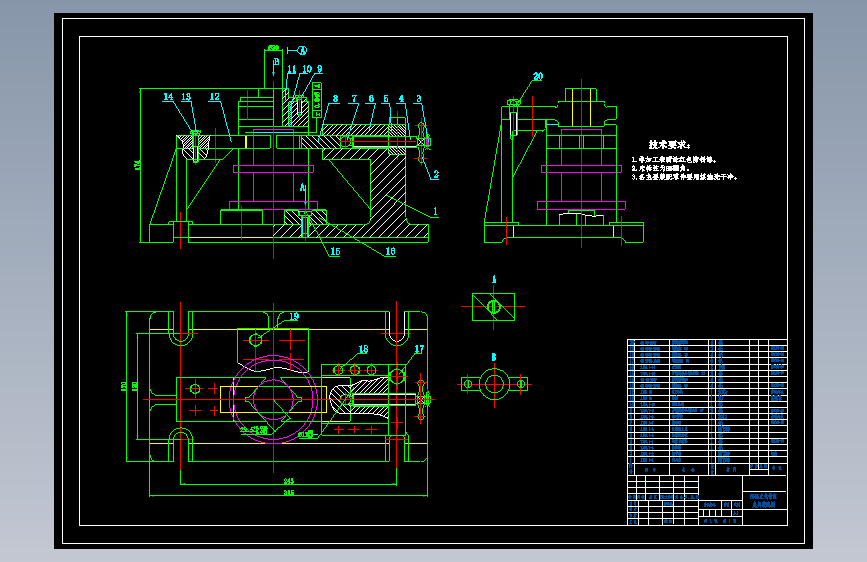The height and width of the screenshot is (562, 867).
Task: Click part number label 14
Action: (x=168, y=97)
